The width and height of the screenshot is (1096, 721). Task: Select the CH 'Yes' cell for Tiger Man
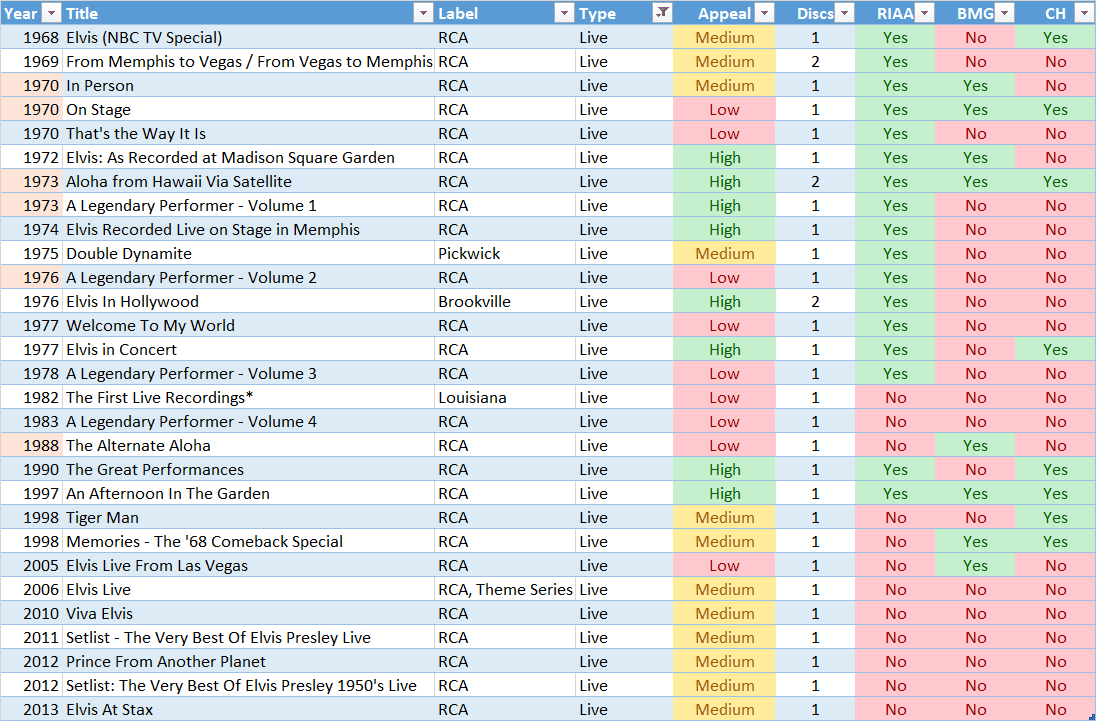point(1055,518)
